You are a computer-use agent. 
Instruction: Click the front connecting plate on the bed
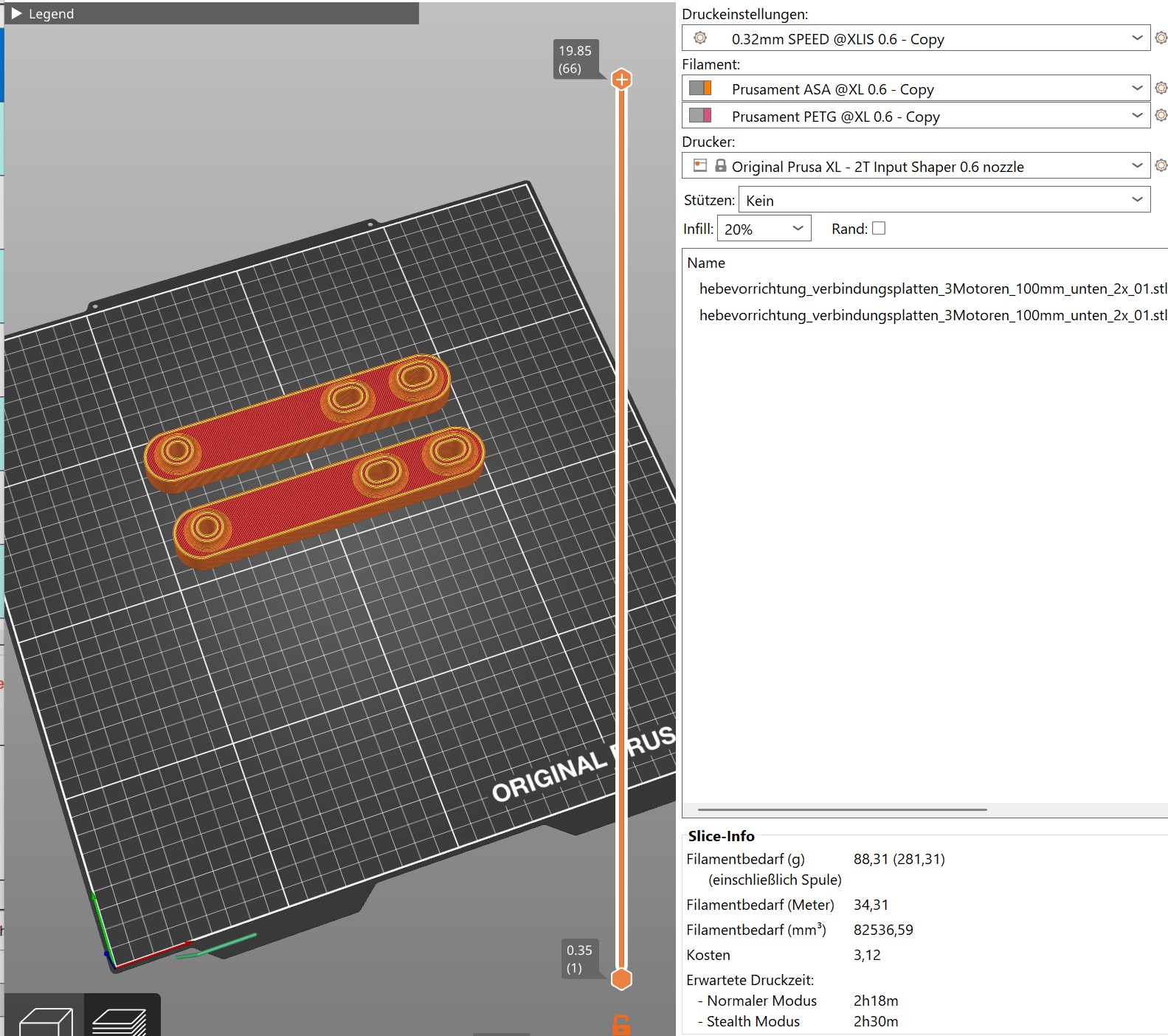(329, 498)
